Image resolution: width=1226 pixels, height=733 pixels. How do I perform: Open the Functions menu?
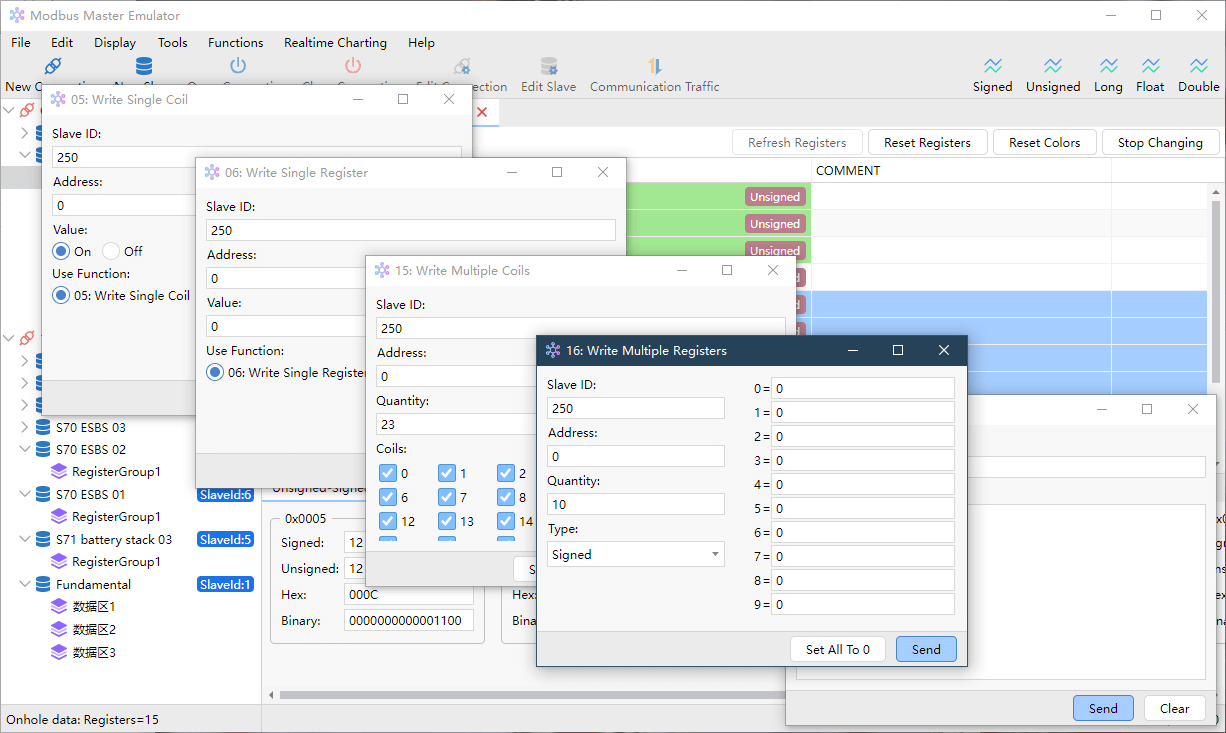pos(236,43)
